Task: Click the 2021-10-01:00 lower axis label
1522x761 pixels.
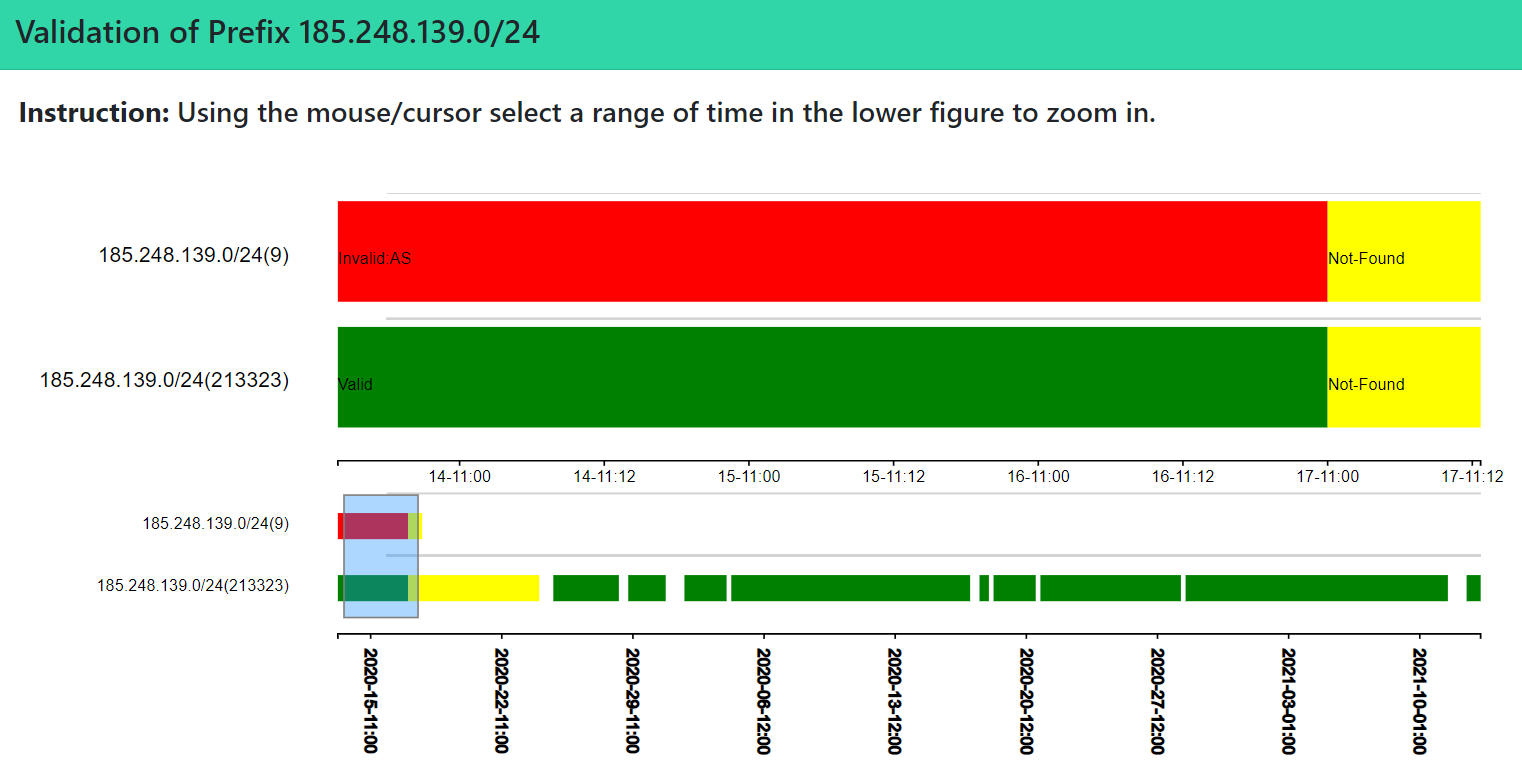Action: click(1419, 701)
